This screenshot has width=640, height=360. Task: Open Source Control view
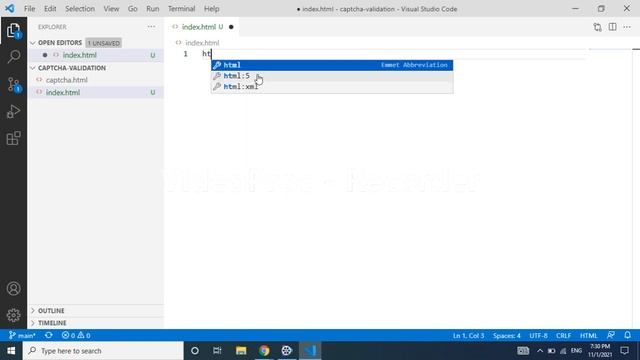tap(13, 84)
